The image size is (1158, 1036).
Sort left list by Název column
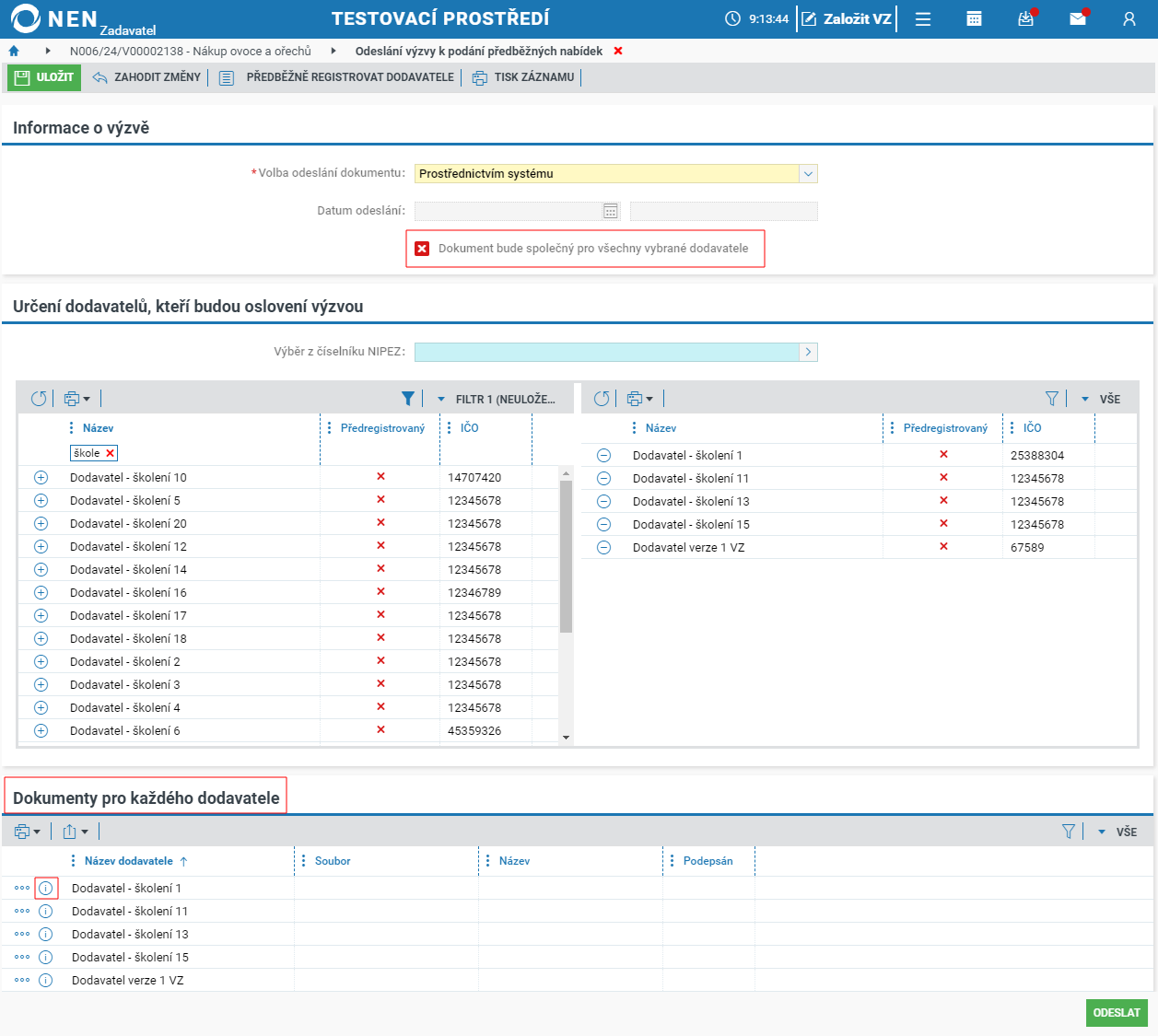(x=99, y=428)
